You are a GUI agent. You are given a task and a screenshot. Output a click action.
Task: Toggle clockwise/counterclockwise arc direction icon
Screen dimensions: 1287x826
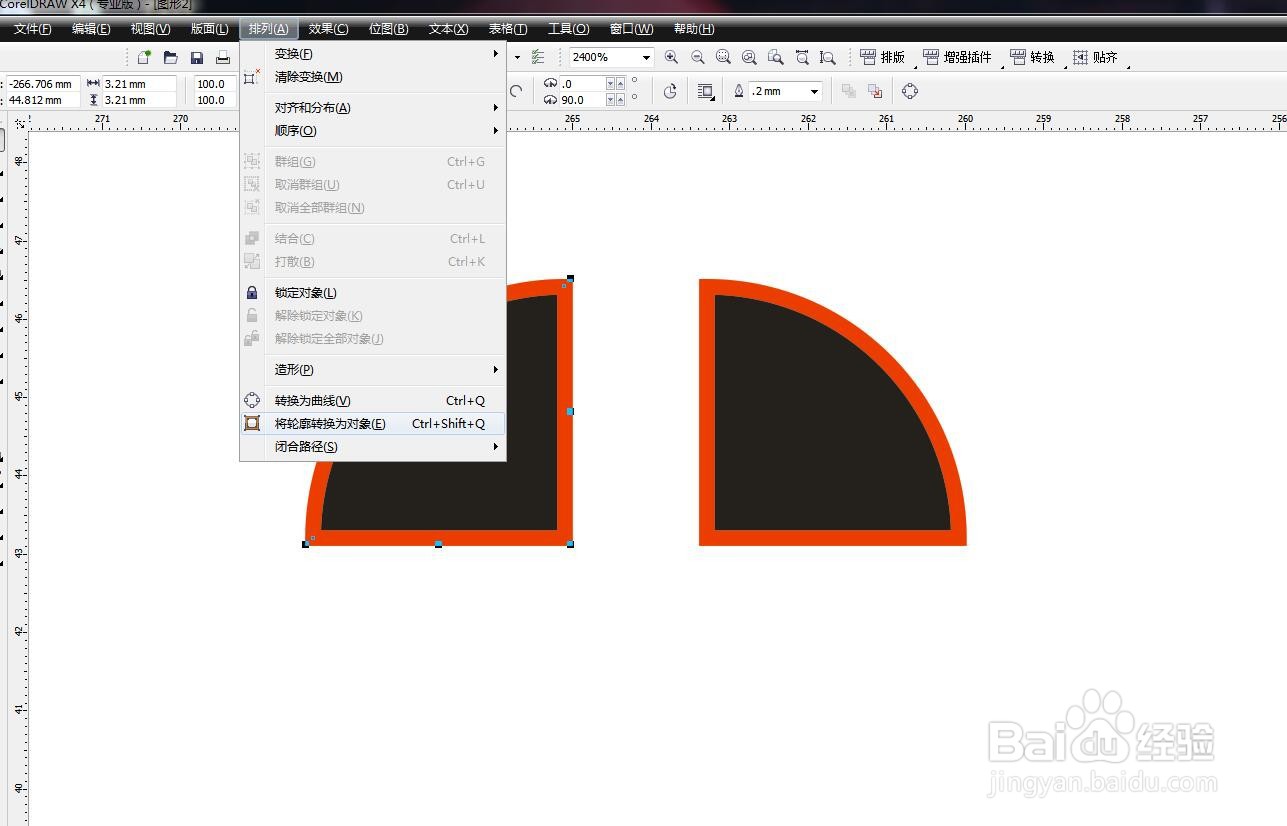coord(670,91)
